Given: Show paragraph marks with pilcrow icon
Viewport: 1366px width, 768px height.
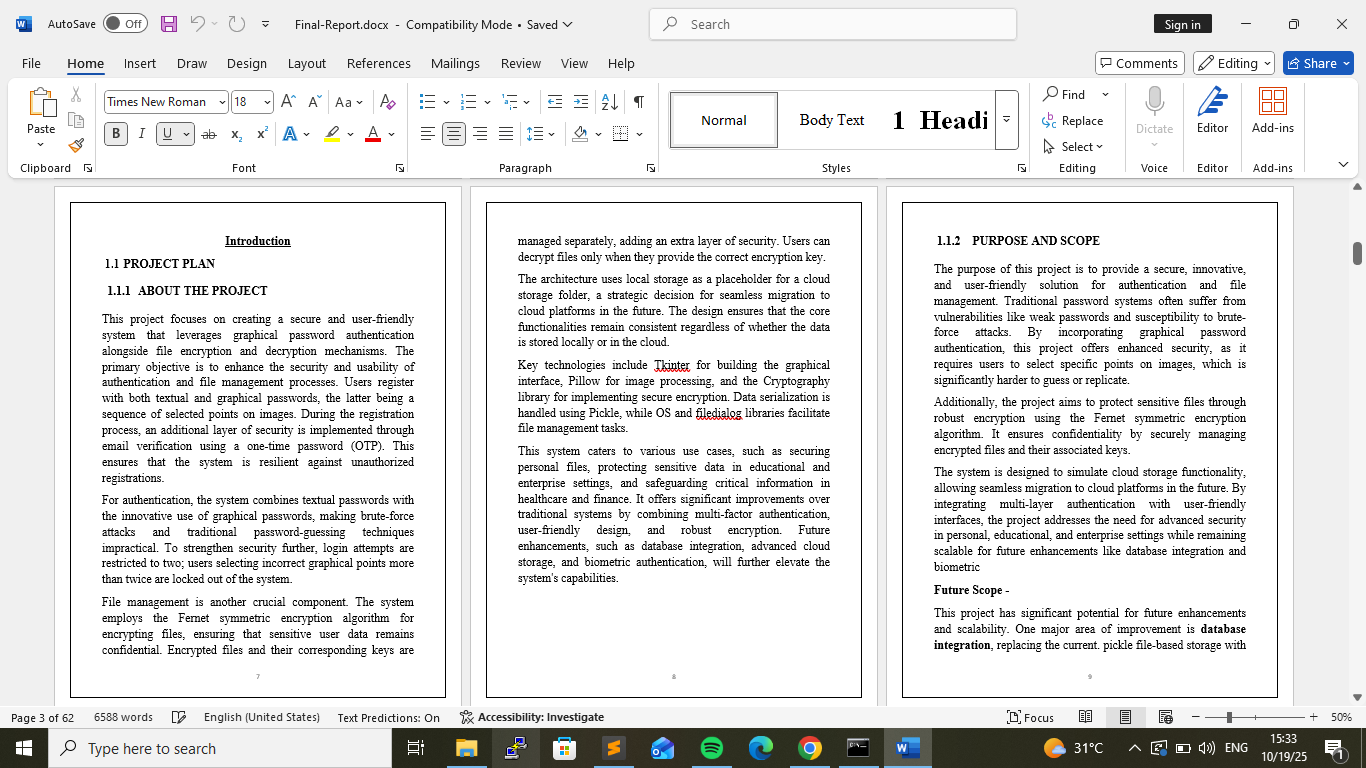Looking at the screenshot, I should click(x=638, y=102).
